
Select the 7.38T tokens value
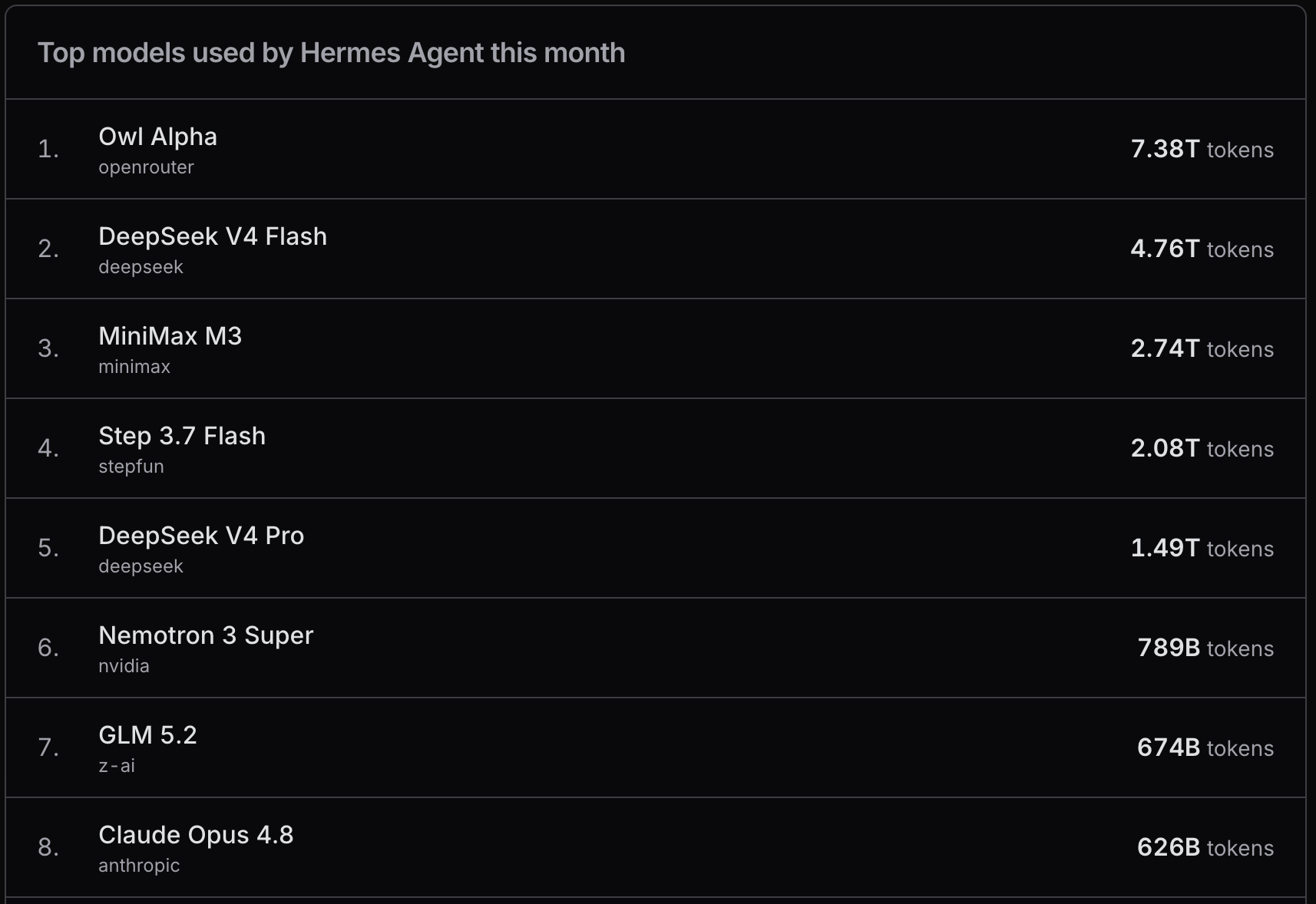pyautogui.click(x=1202, y=149)
